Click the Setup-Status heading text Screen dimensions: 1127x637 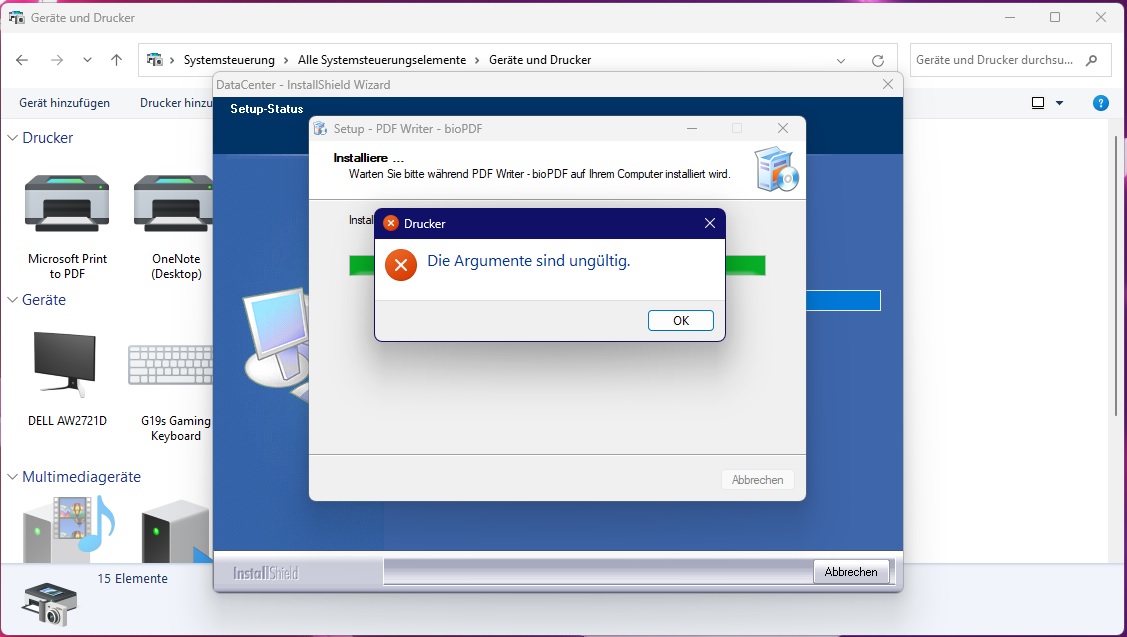pos(267,109)
